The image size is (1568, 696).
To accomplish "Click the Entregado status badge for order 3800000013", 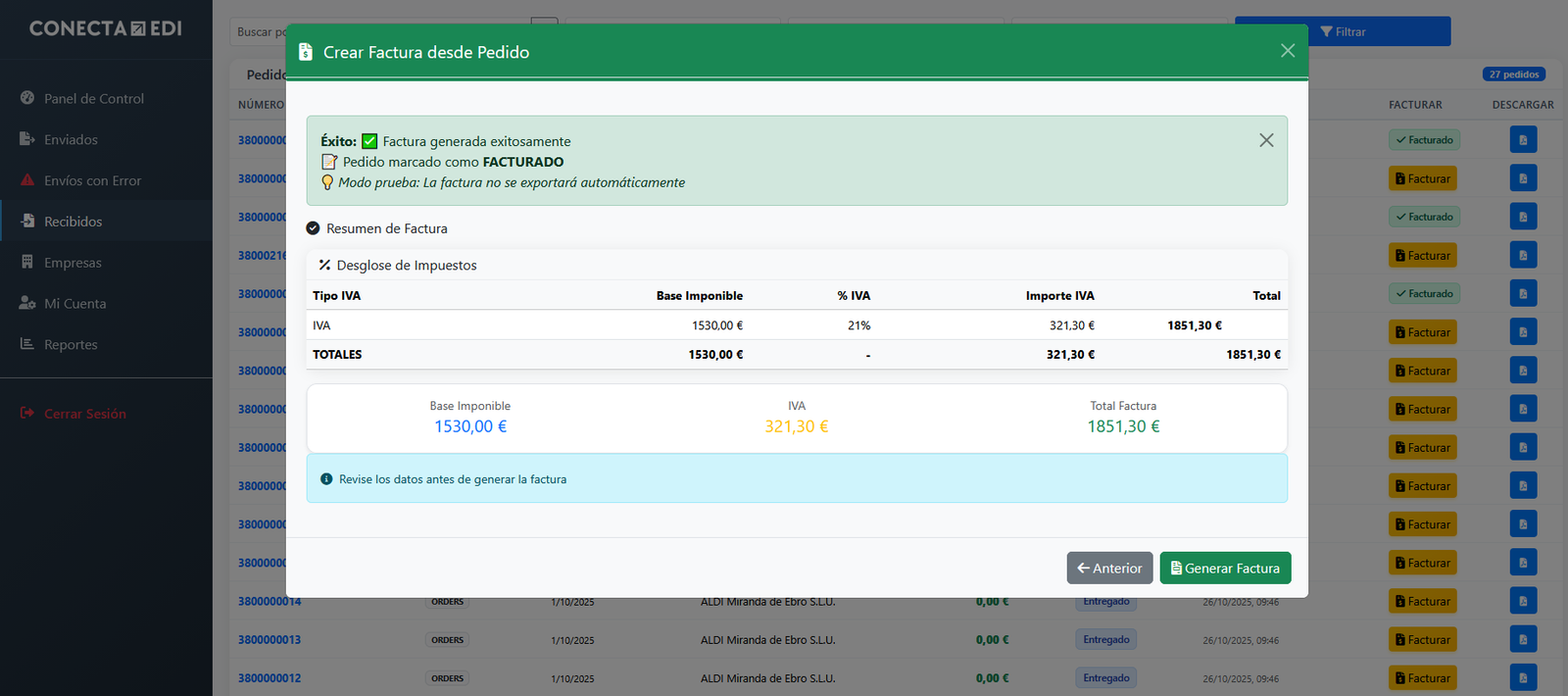I will pyautogui.click(x=1106, y=640).
